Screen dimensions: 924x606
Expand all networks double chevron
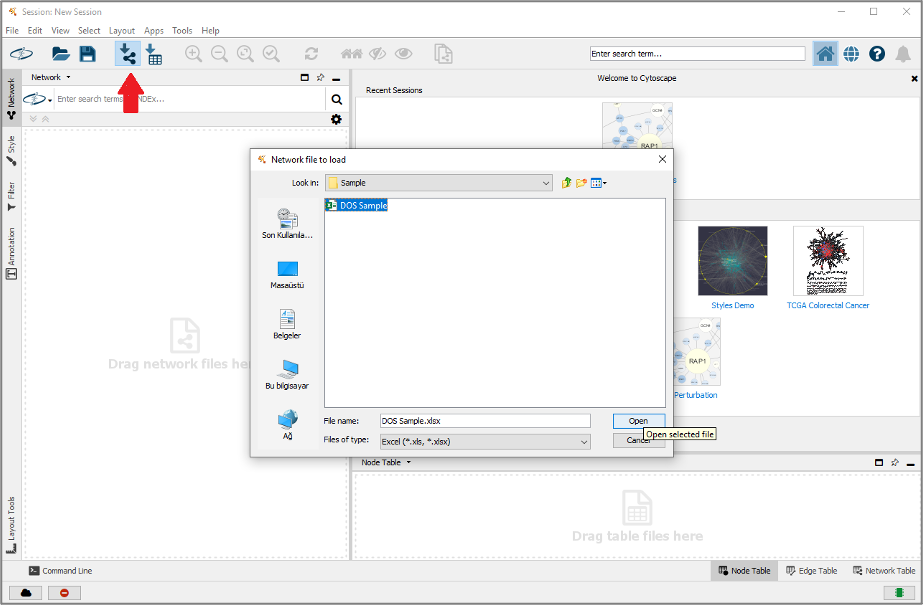33,119
